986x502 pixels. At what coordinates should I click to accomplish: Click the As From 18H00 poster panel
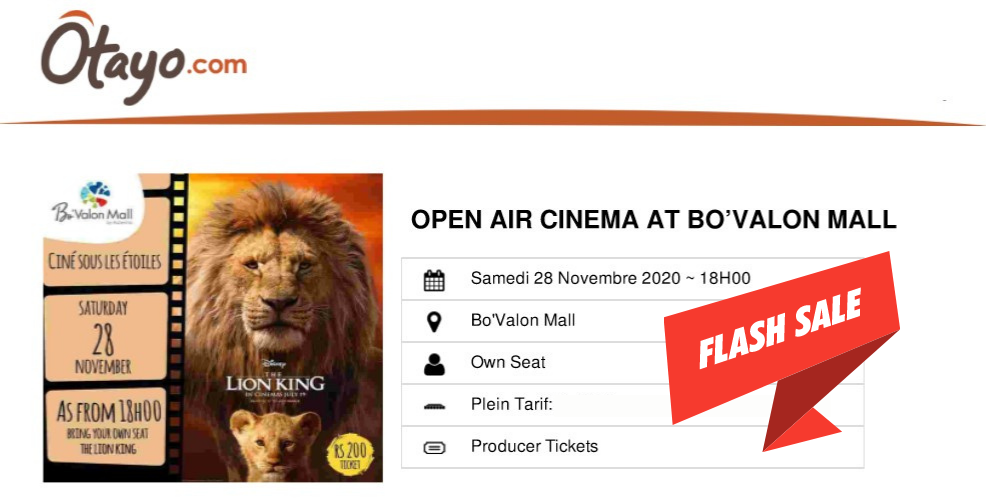point(108,428)
